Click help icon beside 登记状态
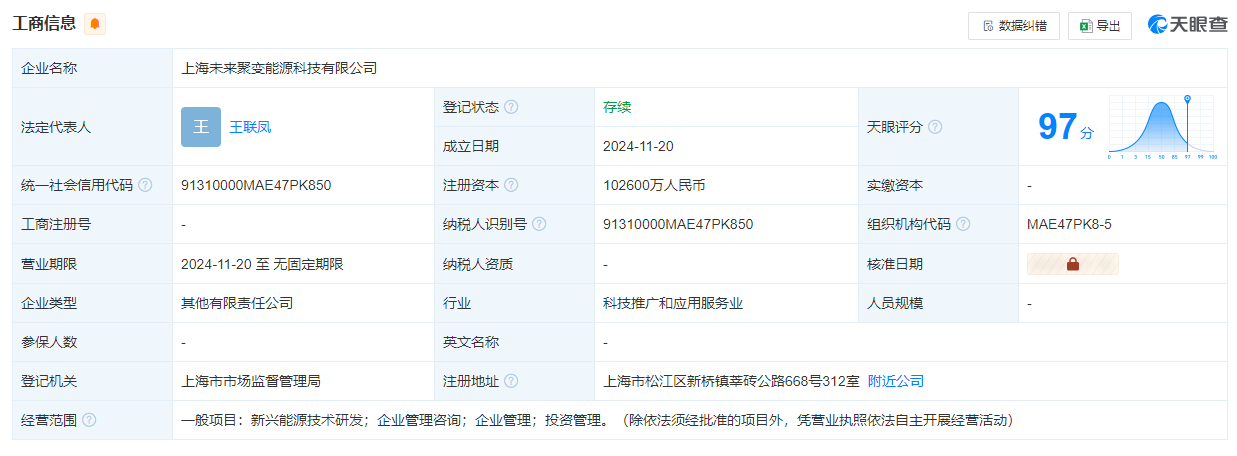 click(x=511, y=107)
